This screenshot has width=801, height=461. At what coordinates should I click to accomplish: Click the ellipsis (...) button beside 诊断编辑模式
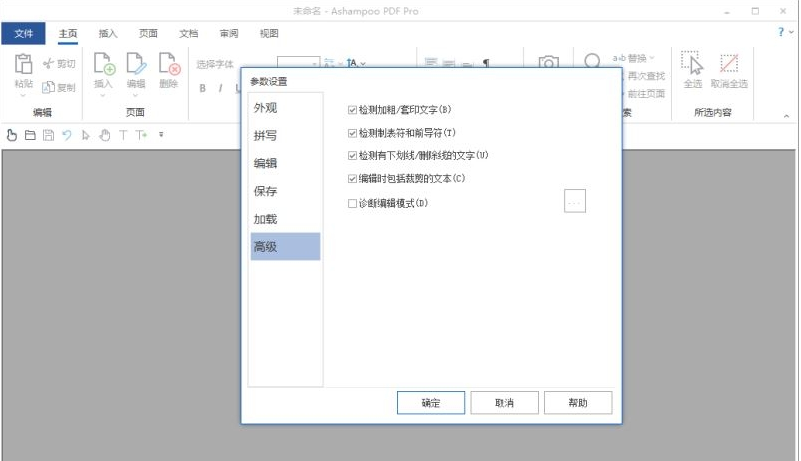[x=575, y=201]
